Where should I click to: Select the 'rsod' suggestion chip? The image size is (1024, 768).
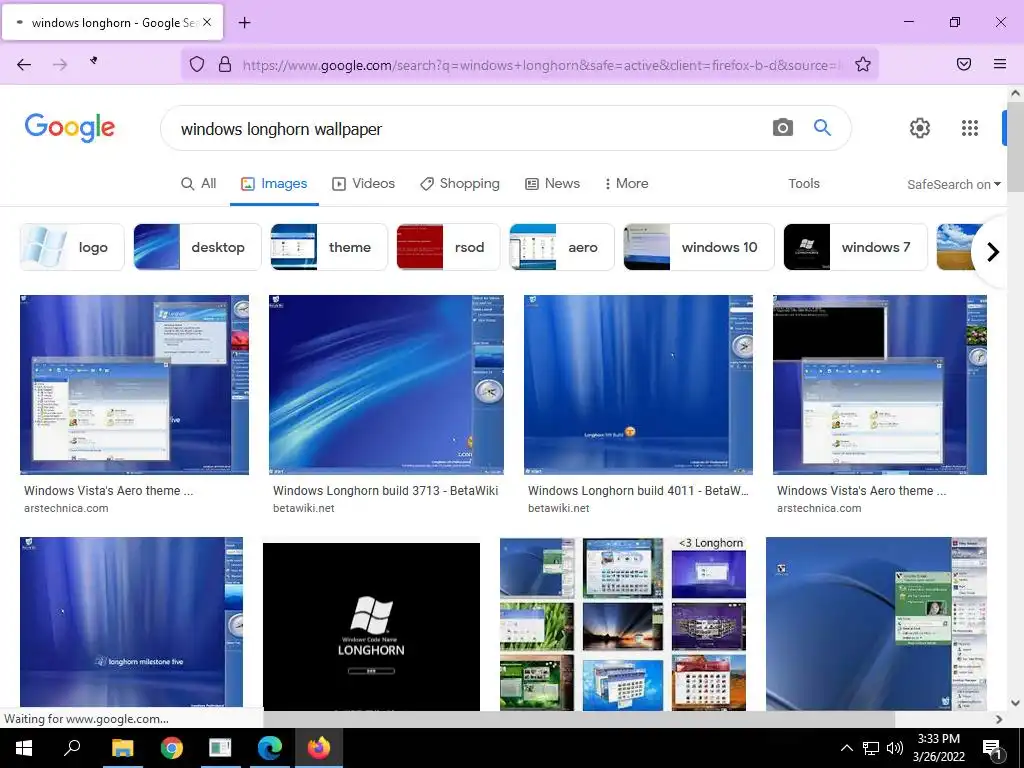[x=448, y=247]
